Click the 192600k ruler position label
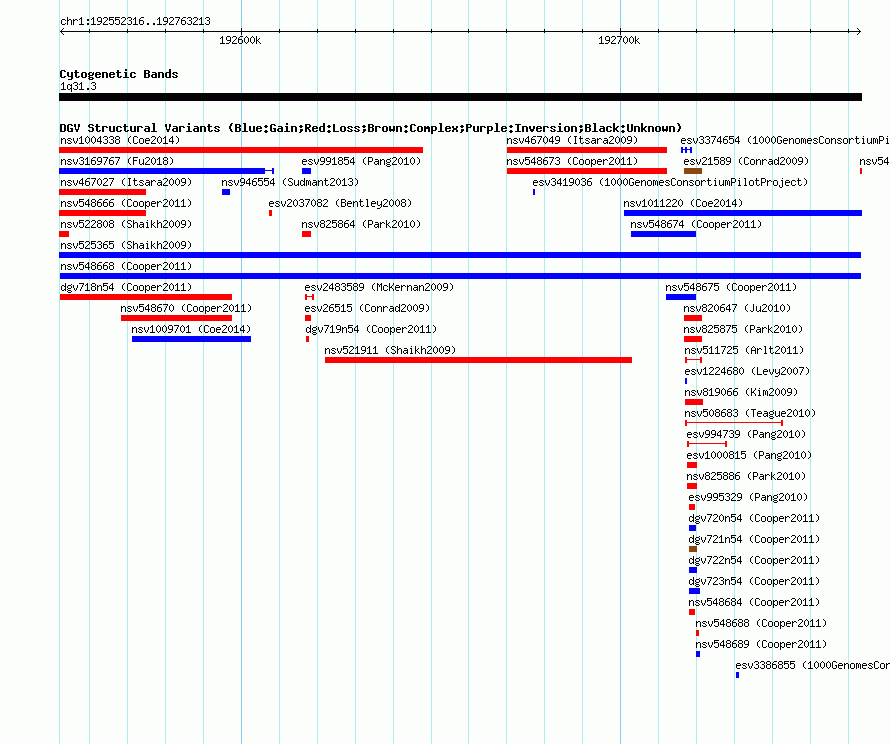890x744 pixels. coord(240,40)
